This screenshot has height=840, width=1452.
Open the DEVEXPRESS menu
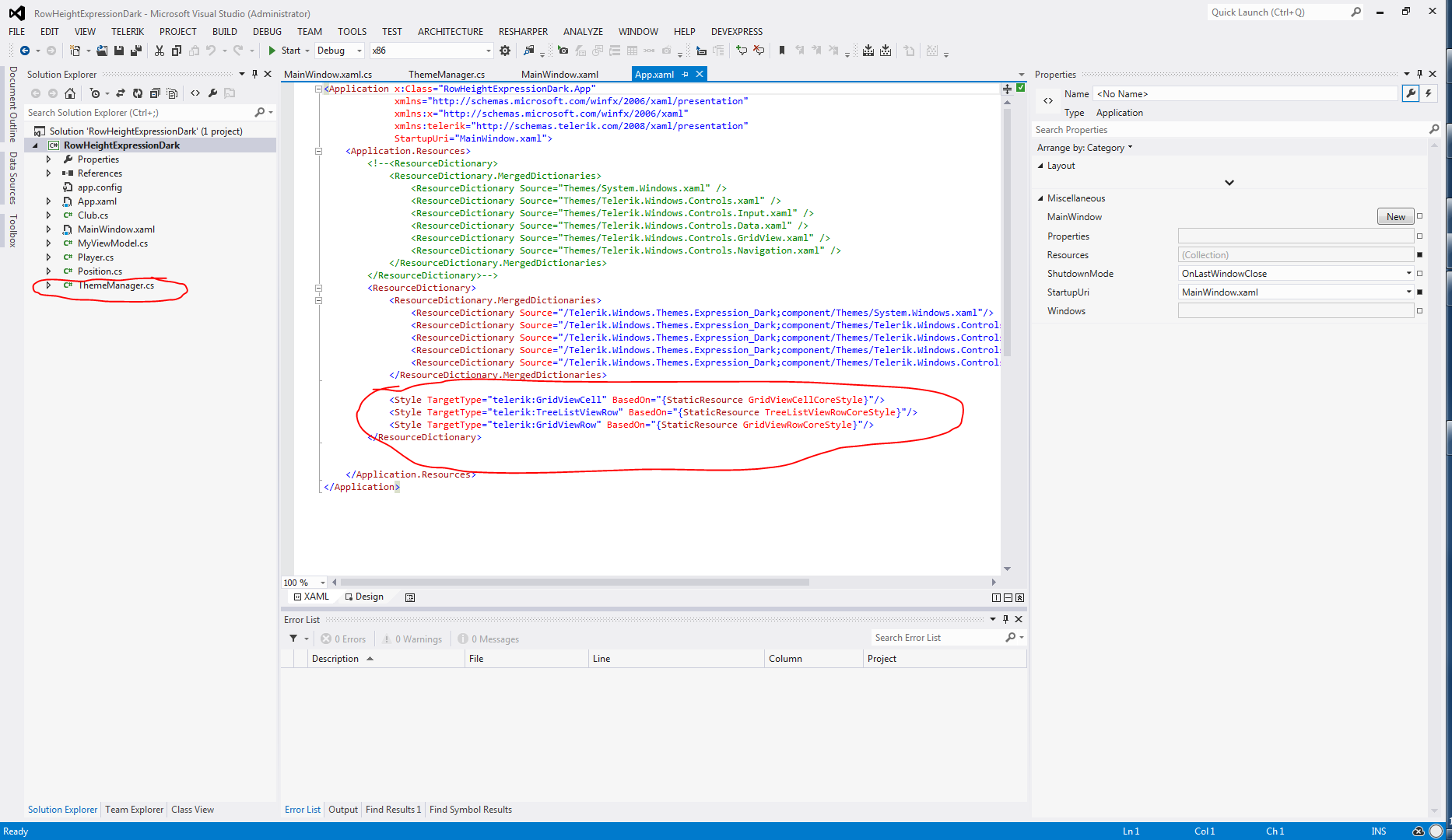(736, 32)
